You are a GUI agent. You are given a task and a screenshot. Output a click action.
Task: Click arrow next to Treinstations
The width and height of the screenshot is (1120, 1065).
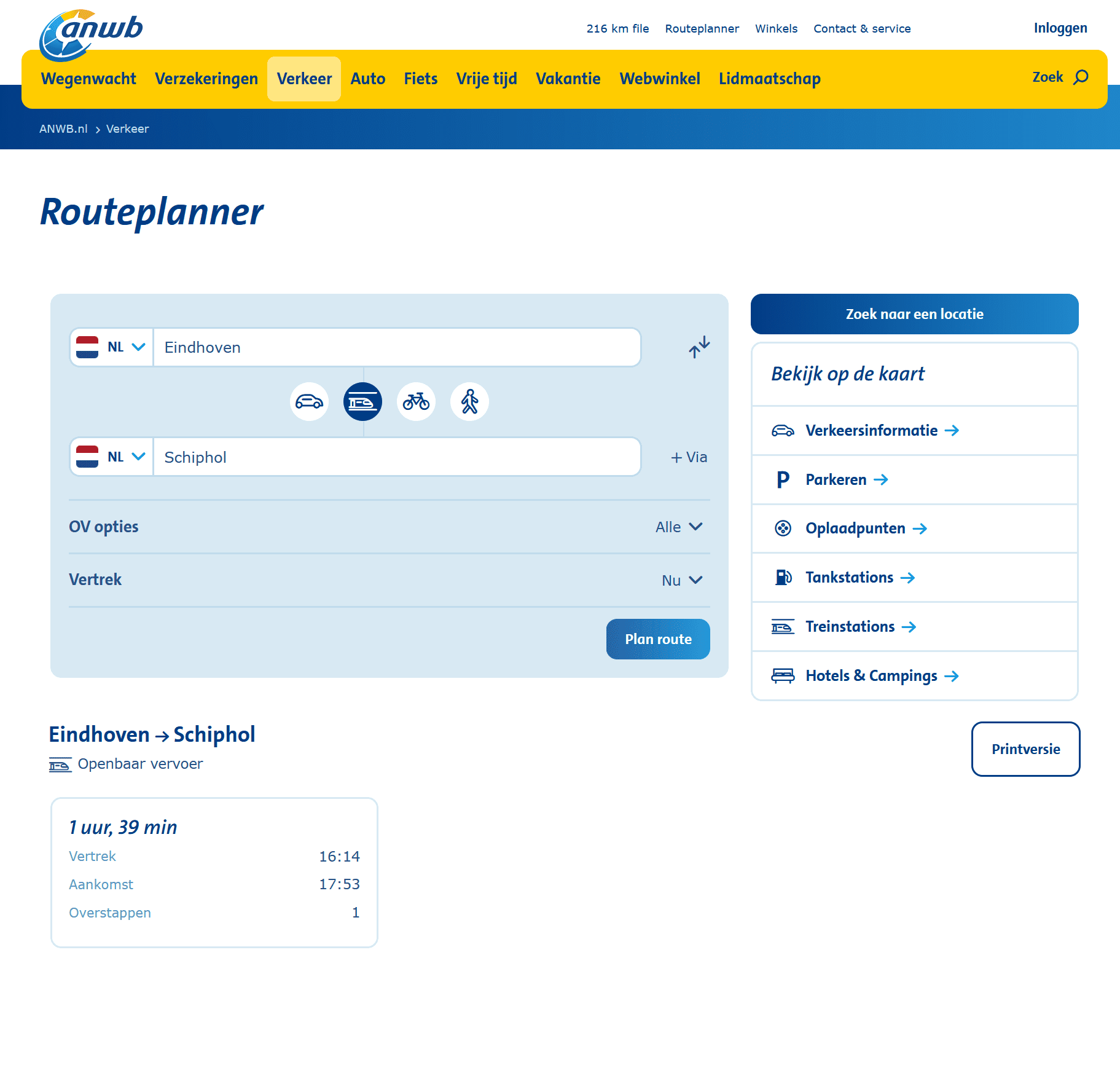(909, 627)
